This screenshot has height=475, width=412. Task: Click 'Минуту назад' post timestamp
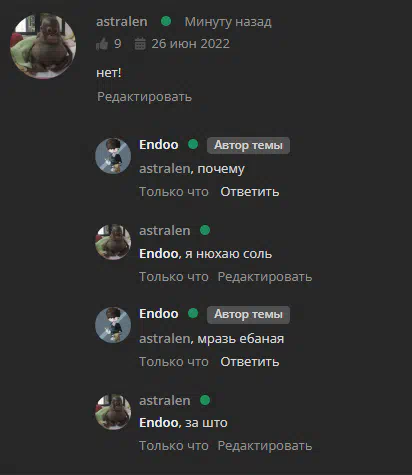(x=228, y=22)
